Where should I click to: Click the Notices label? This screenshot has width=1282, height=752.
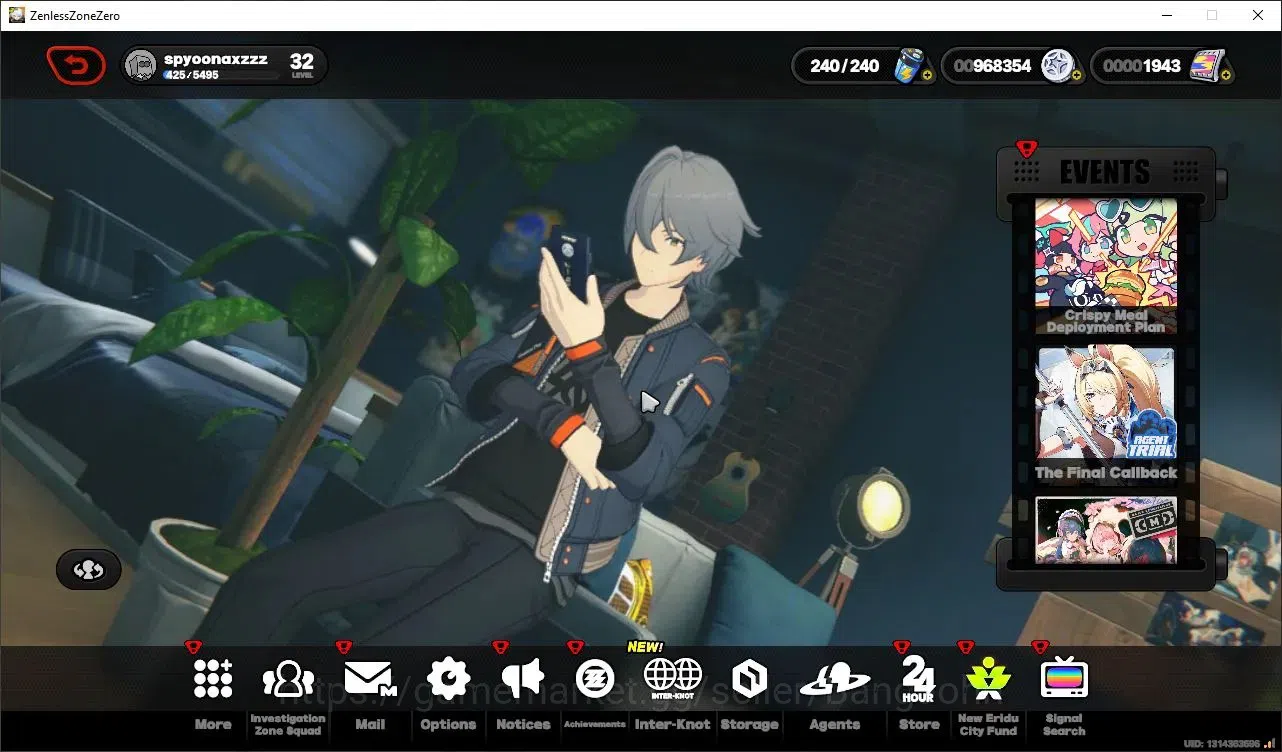[523, 724]
